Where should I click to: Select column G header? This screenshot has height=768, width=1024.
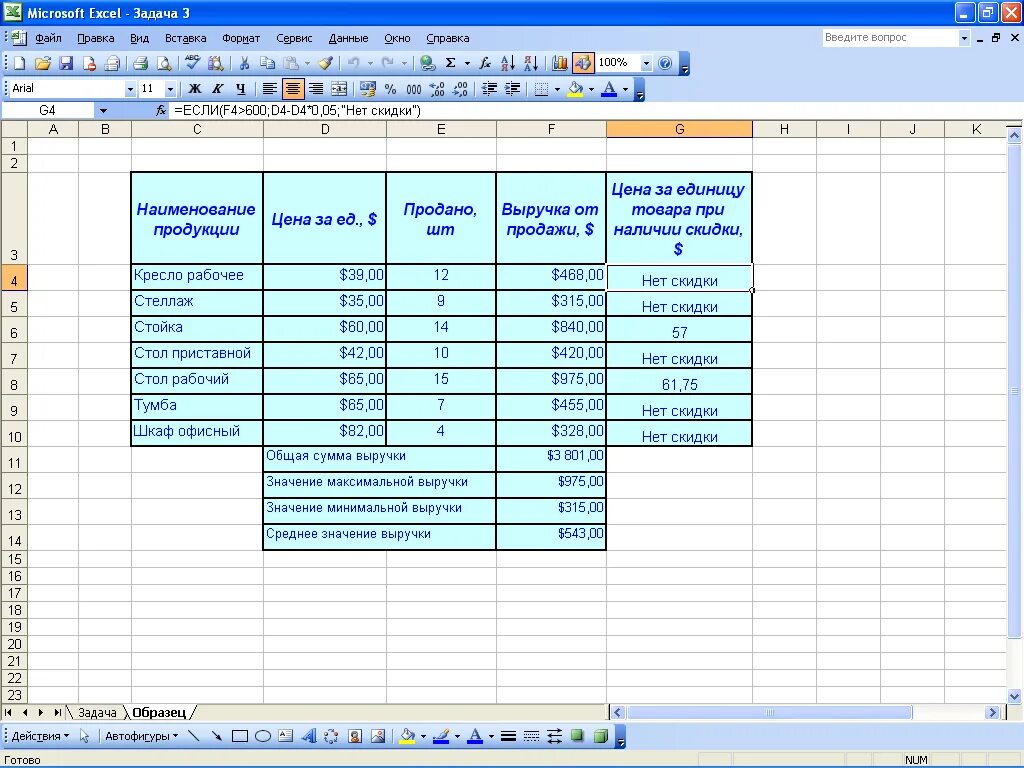point(679,129)
